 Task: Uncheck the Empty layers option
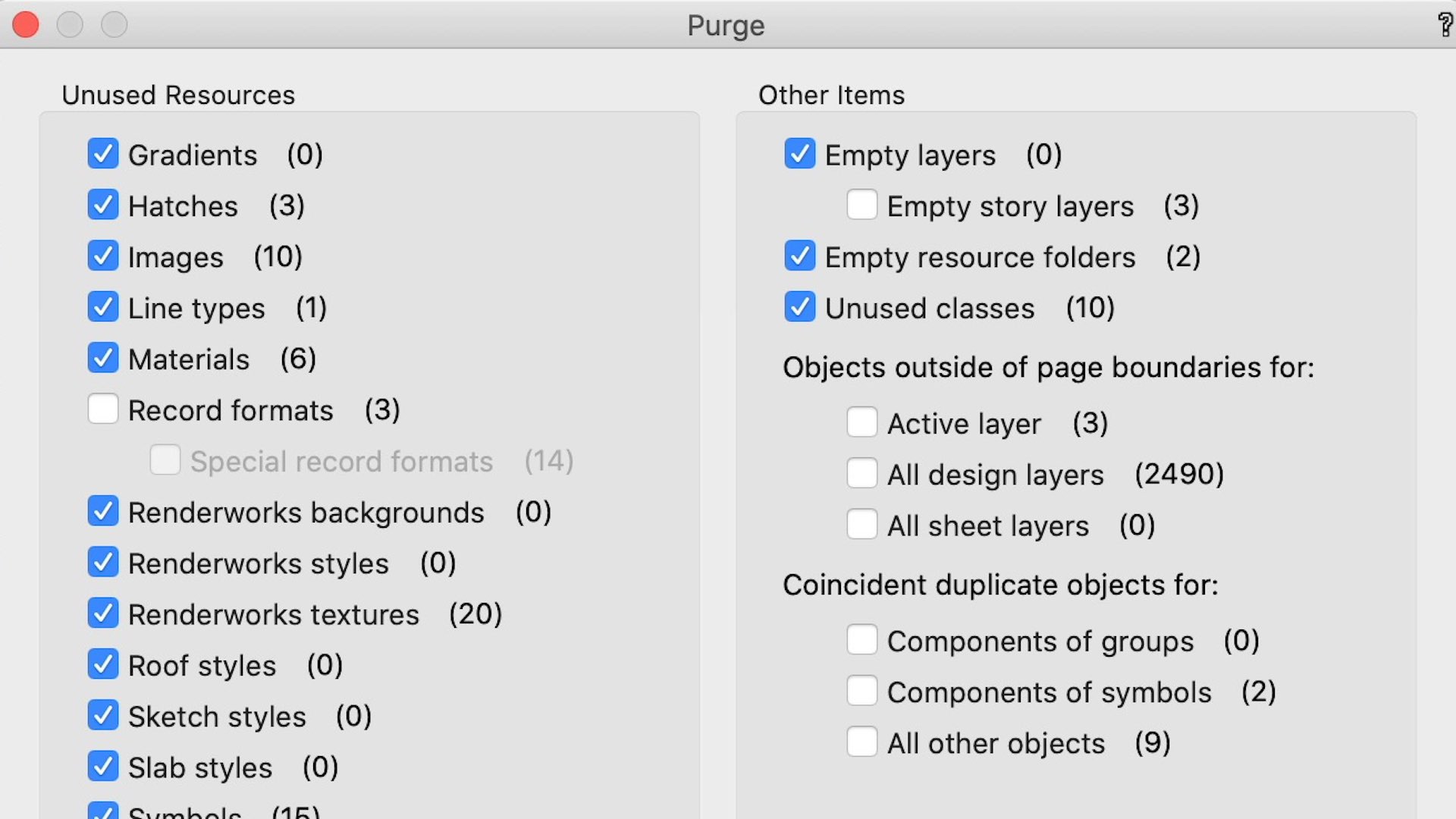[800, 154]
